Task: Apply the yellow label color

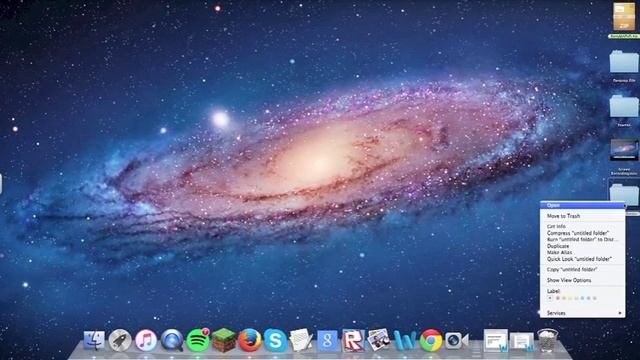Action: point(570,298)
